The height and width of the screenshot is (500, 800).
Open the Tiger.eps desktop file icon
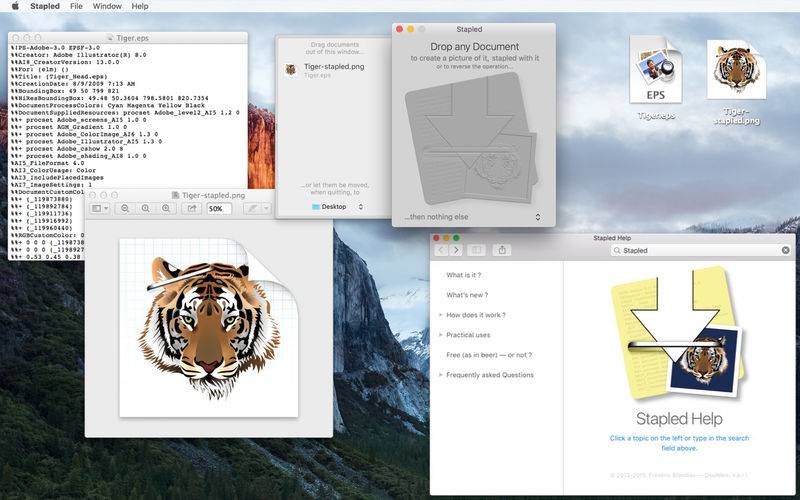656,70
